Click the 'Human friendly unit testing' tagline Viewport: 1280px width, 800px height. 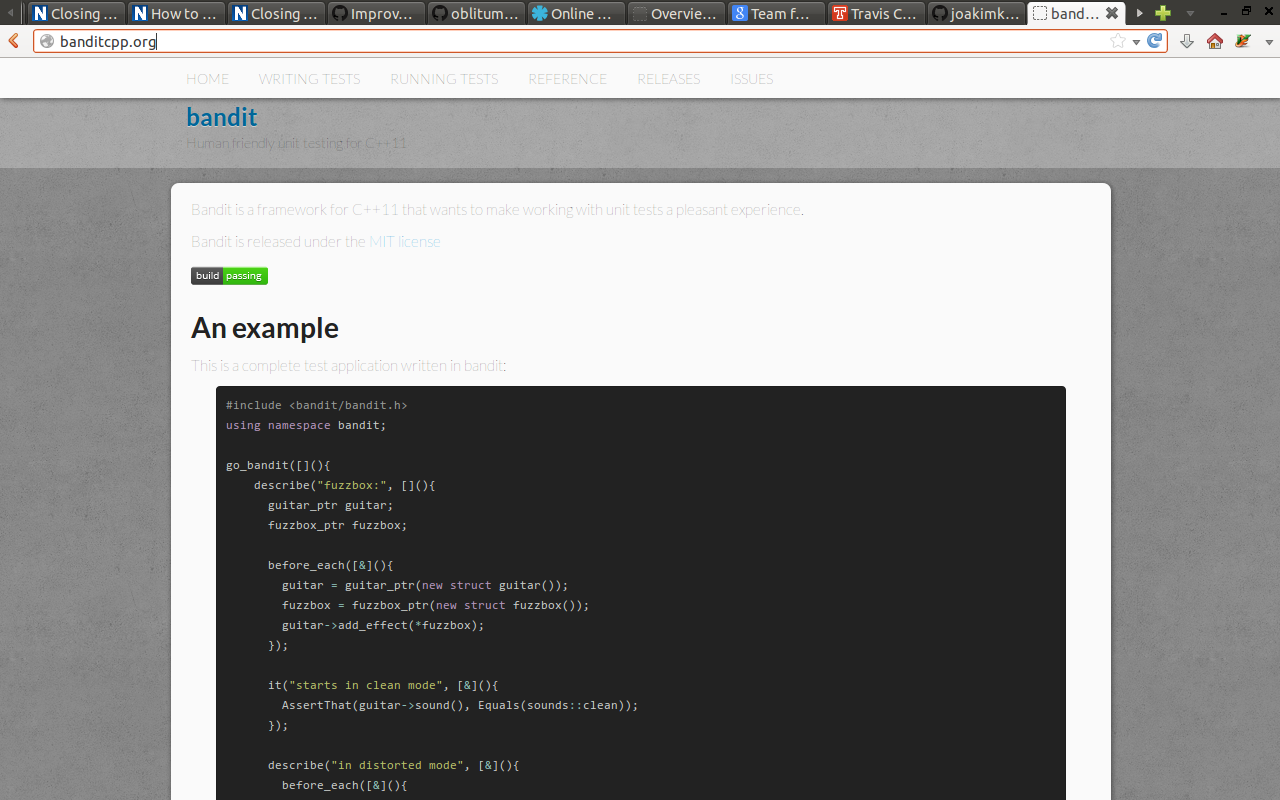point(296,143)
